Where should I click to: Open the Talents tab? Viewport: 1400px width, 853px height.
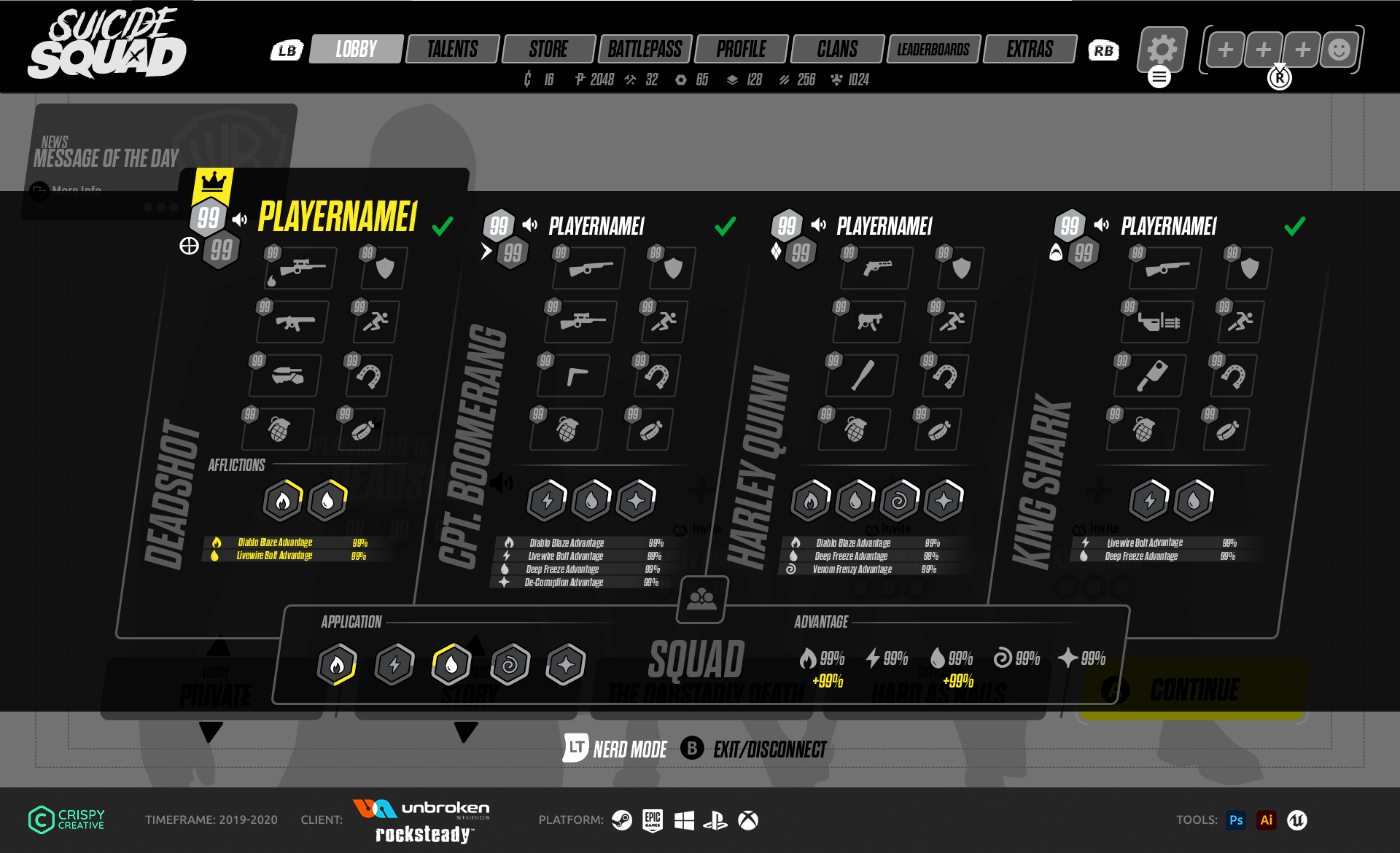pyautogui.click(x=452, y=49)
